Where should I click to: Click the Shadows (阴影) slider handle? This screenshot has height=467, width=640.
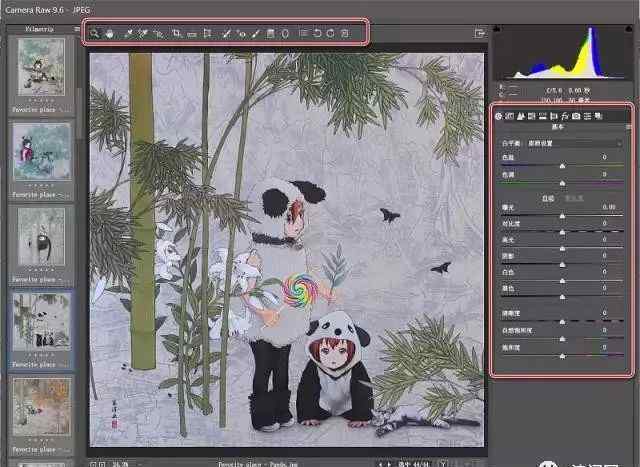(562, 265)
